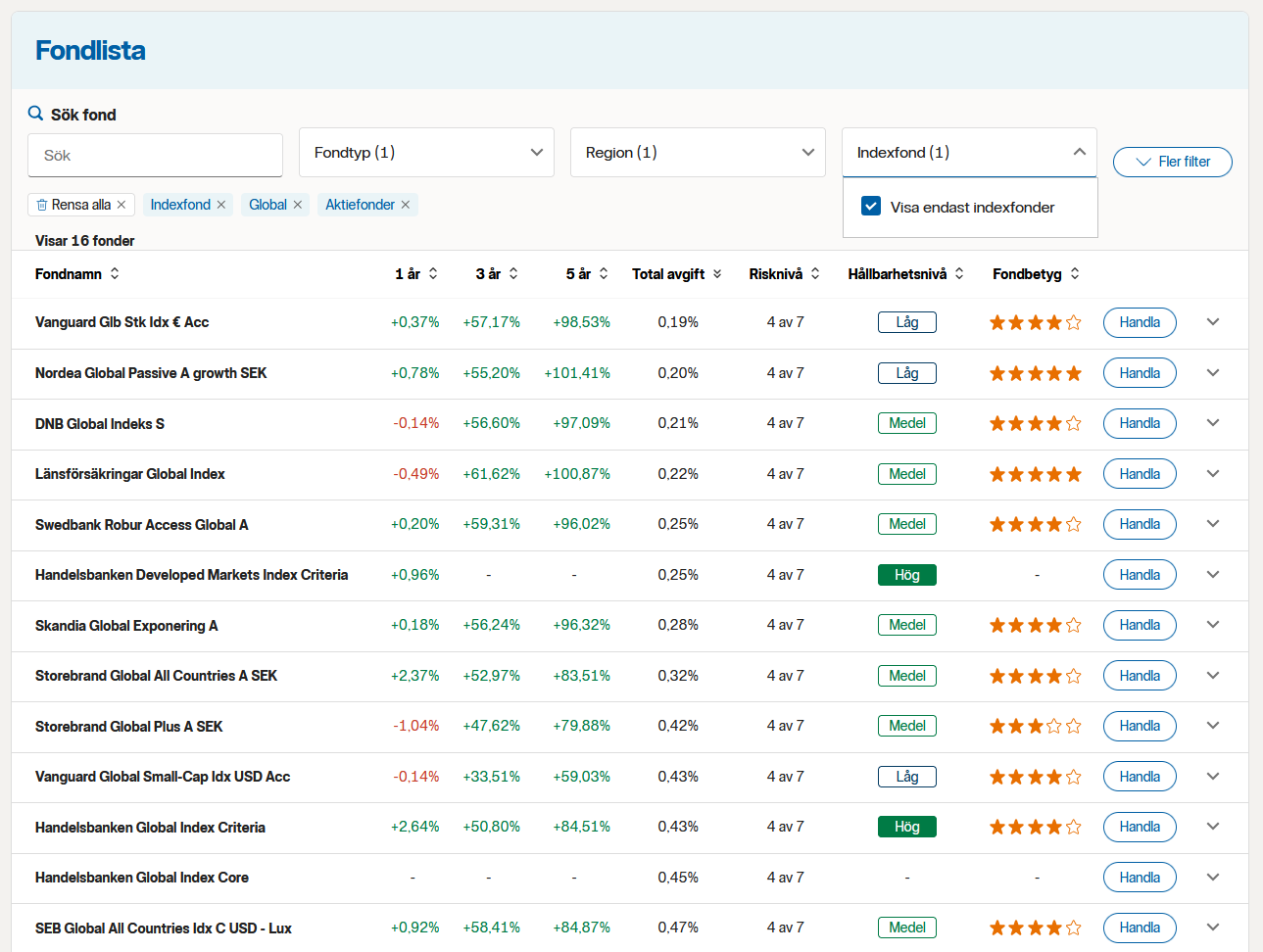
Task: Click the search magnifier icon
Action: tap(35, 114)
